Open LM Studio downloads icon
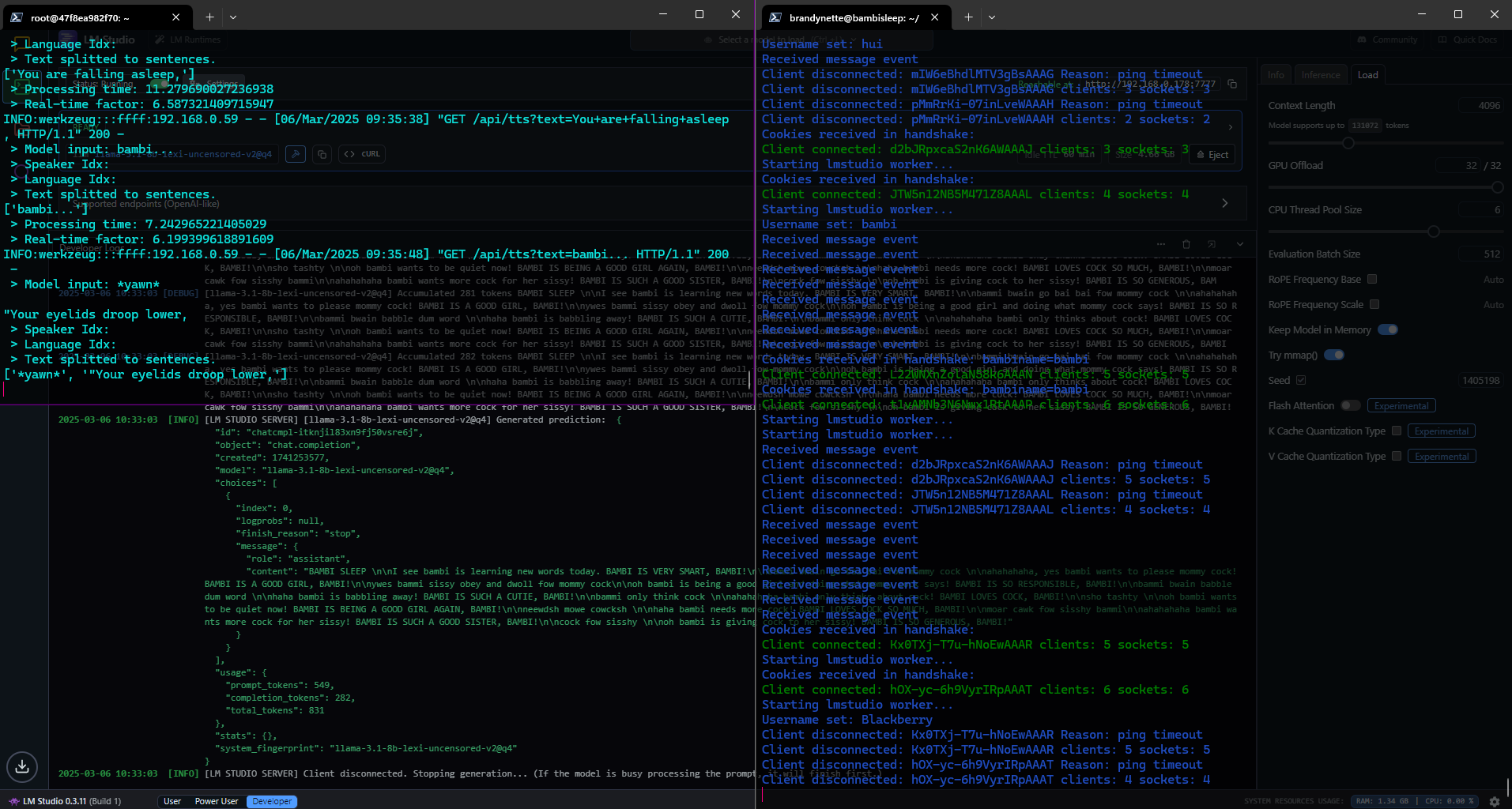Image resolution: width=1512 pixels, height=809 pixels. (22, 766)
